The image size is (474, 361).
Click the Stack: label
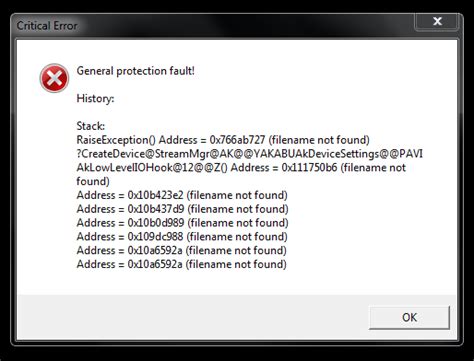point(91,126)
